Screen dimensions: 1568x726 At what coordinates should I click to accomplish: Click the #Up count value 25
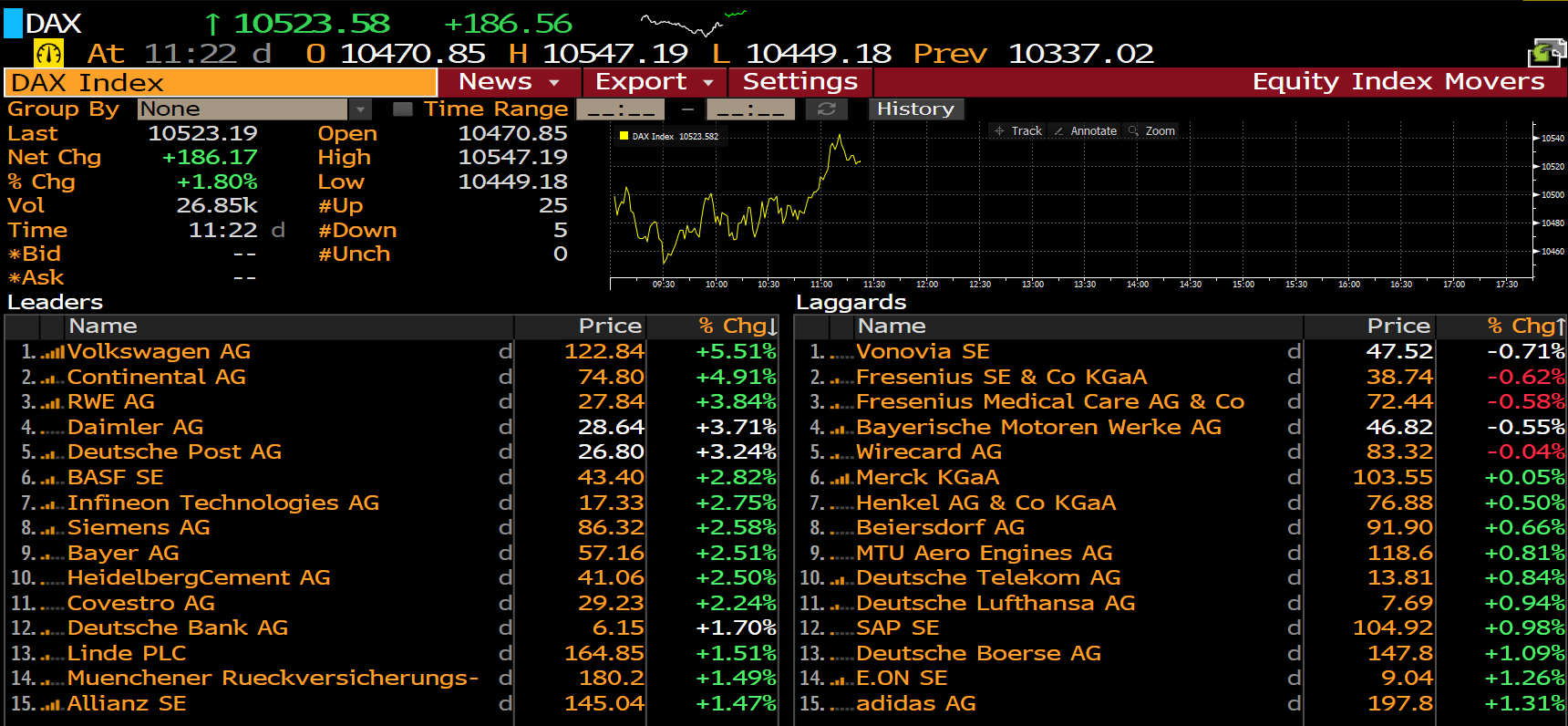pyautogui.click(x=552, y=206)
